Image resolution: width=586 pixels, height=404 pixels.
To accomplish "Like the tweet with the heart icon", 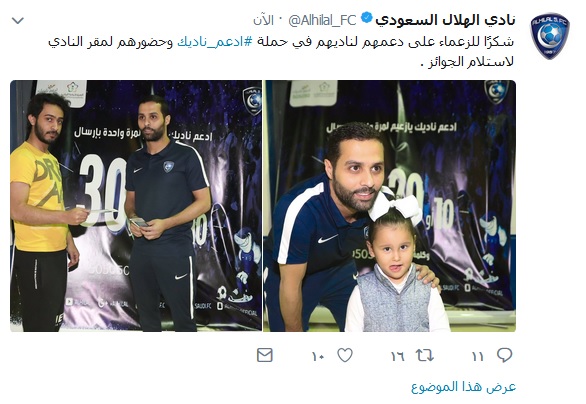I will tap(345, 355).
